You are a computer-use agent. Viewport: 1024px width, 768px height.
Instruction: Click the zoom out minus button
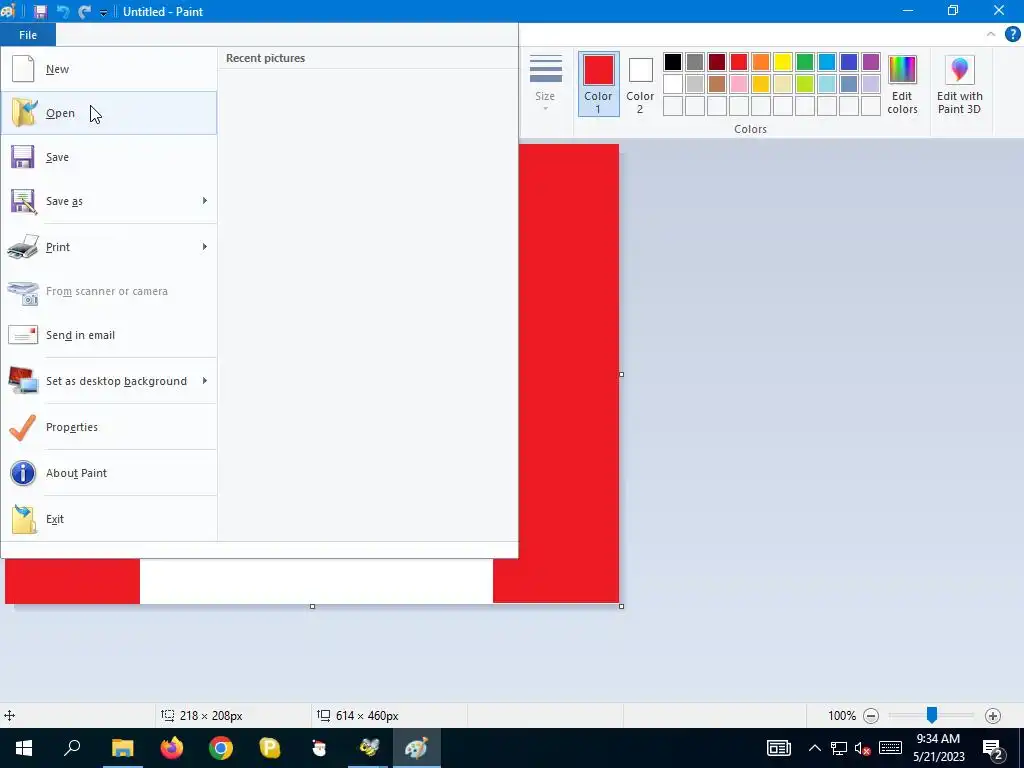(x=871, y=716)
